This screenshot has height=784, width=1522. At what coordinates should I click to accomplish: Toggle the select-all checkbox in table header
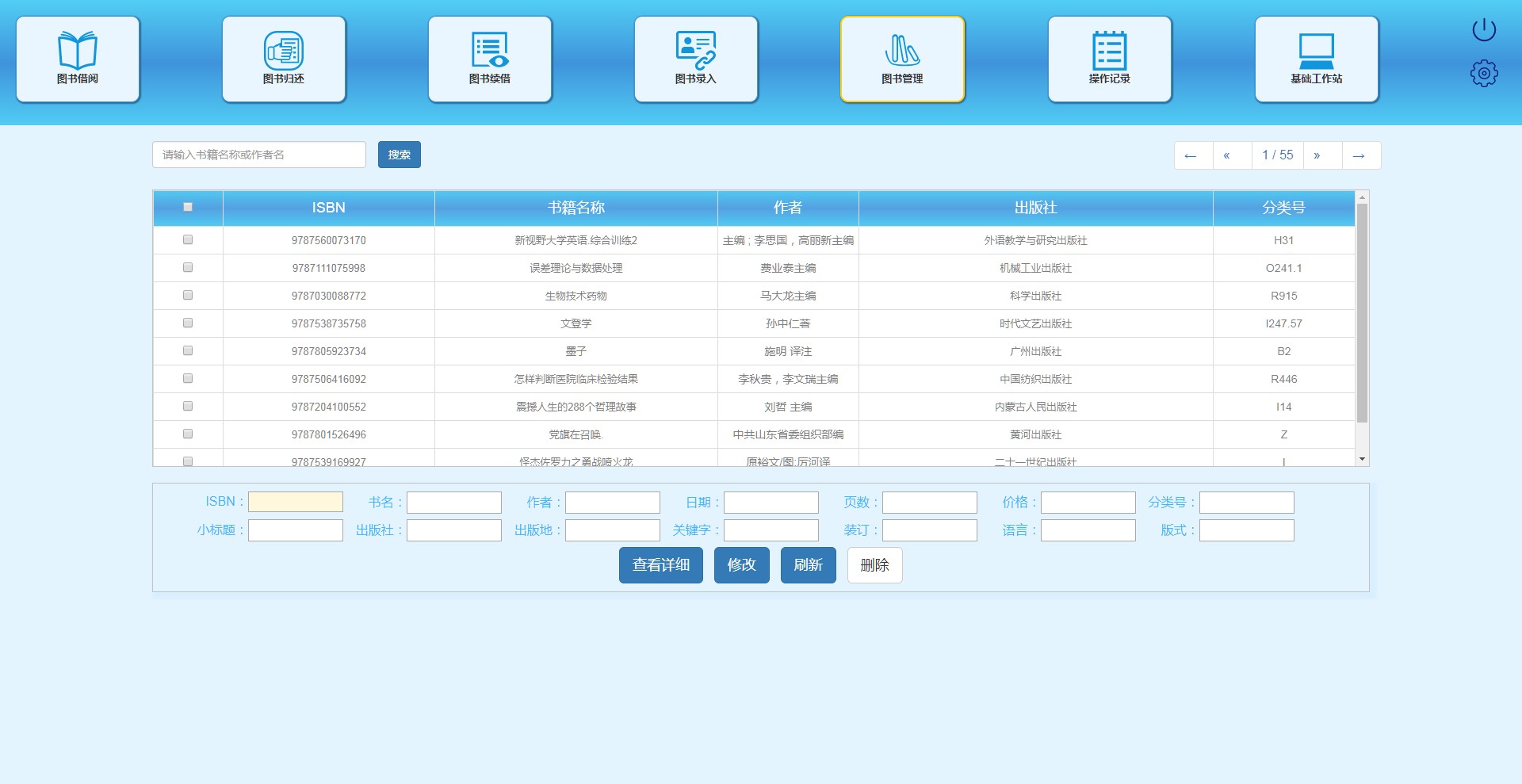tap(188, 207)
